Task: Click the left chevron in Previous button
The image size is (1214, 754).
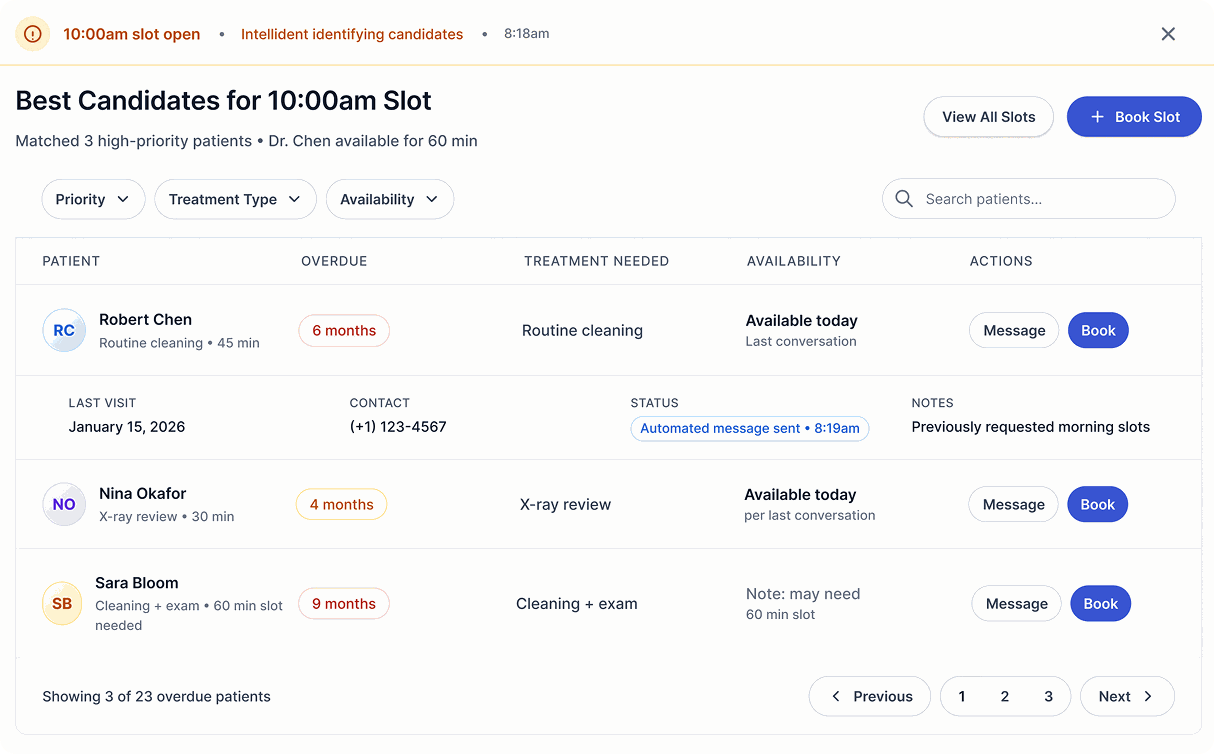Action: [836, 697]
